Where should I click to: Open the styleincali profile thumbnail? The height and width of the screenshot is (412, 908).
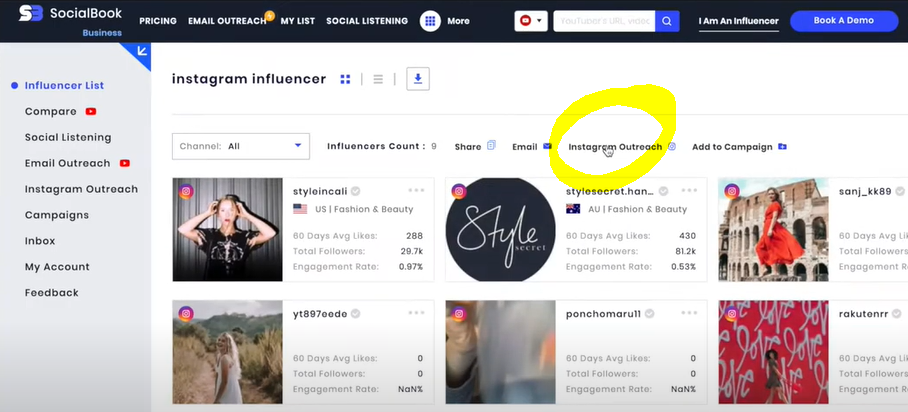[x=228, y=229]
